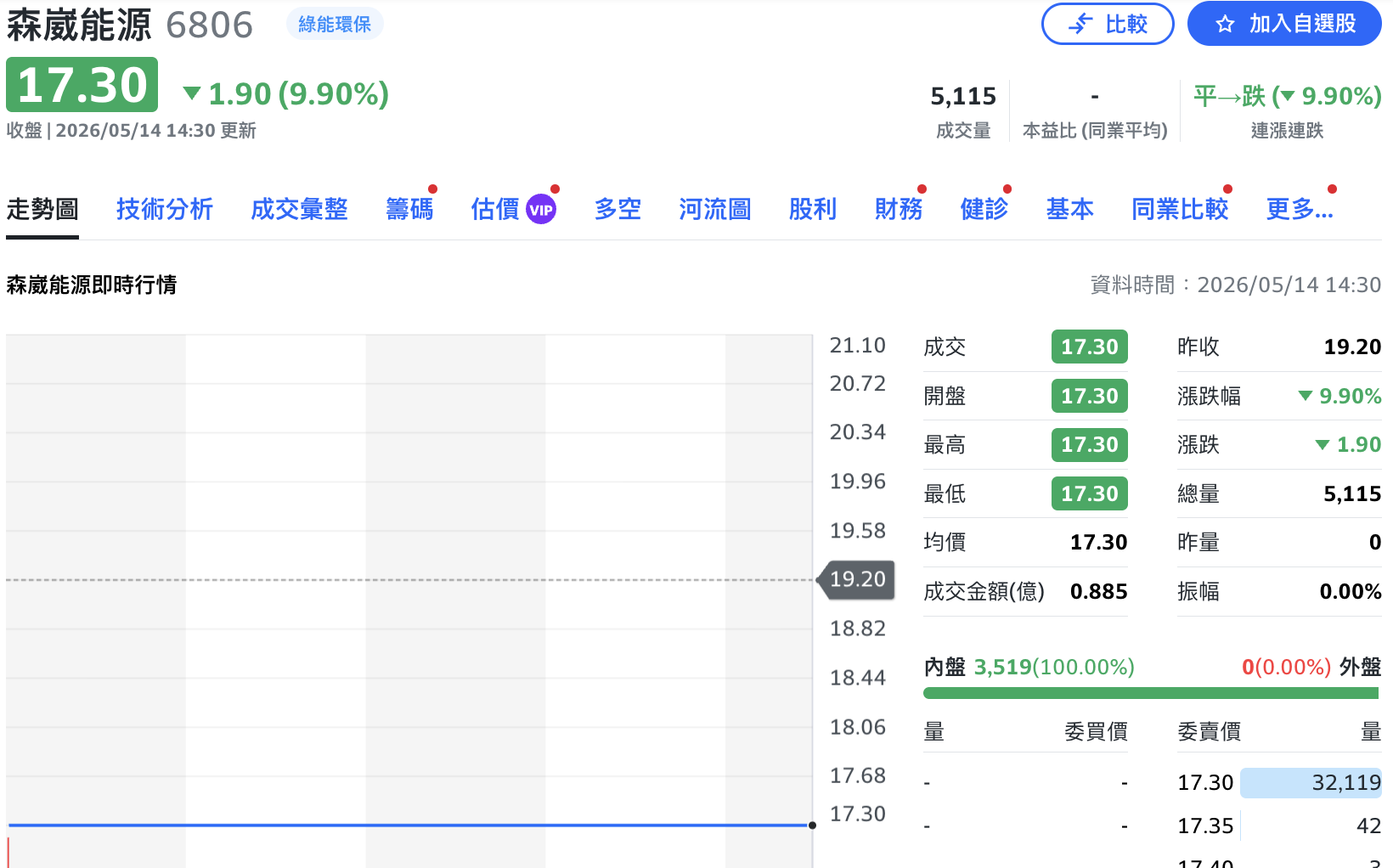Screen dimensions: 1393x868
Task: Expand the 更多... menu
Action: point(1300,209)
